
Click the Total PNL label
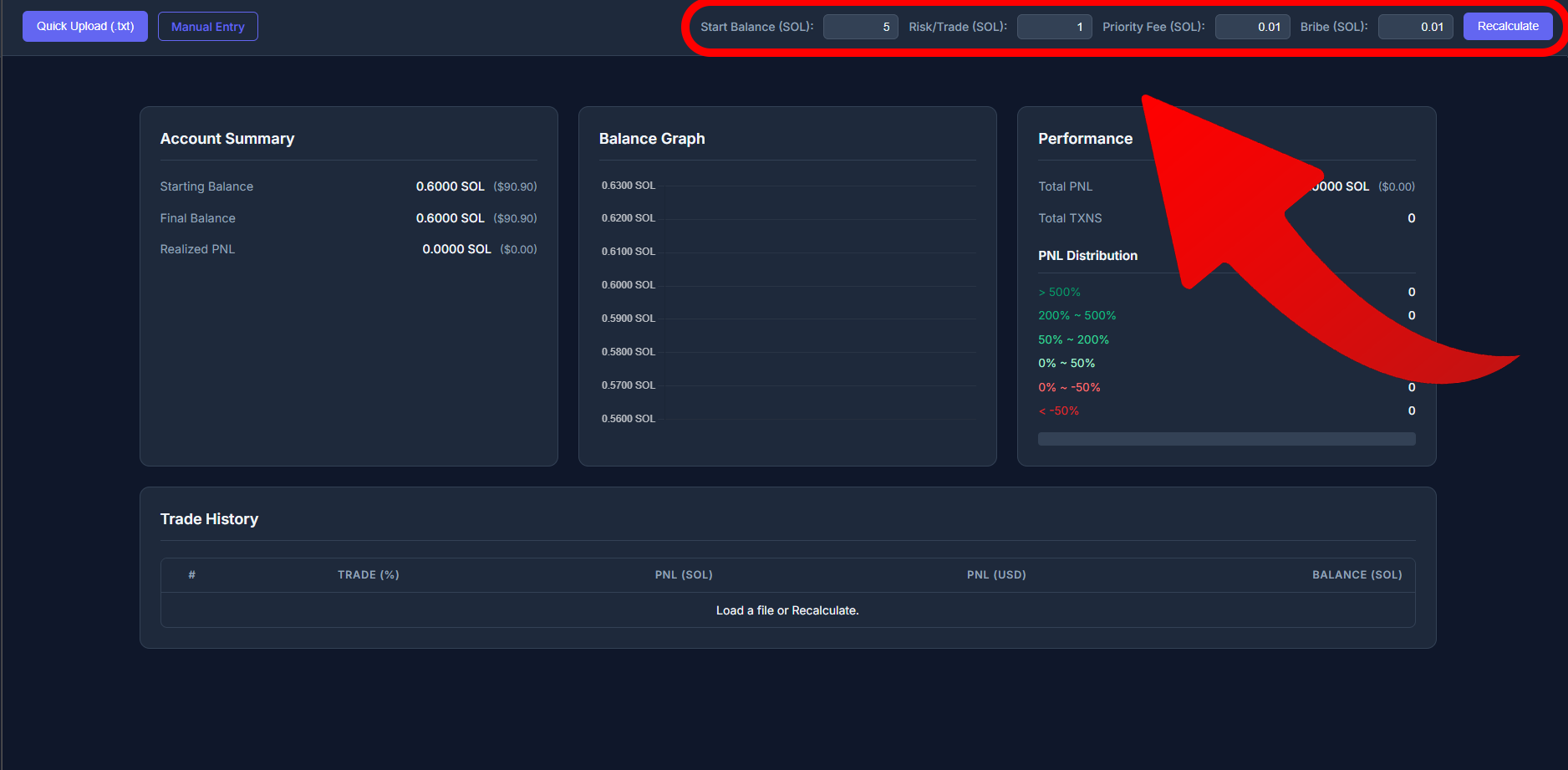[x=1065, y=186]
